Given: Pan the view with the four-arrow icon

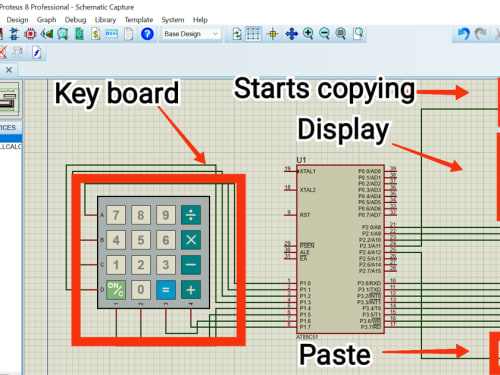Looking at the screenshot, I should click(x=292, y=34).
